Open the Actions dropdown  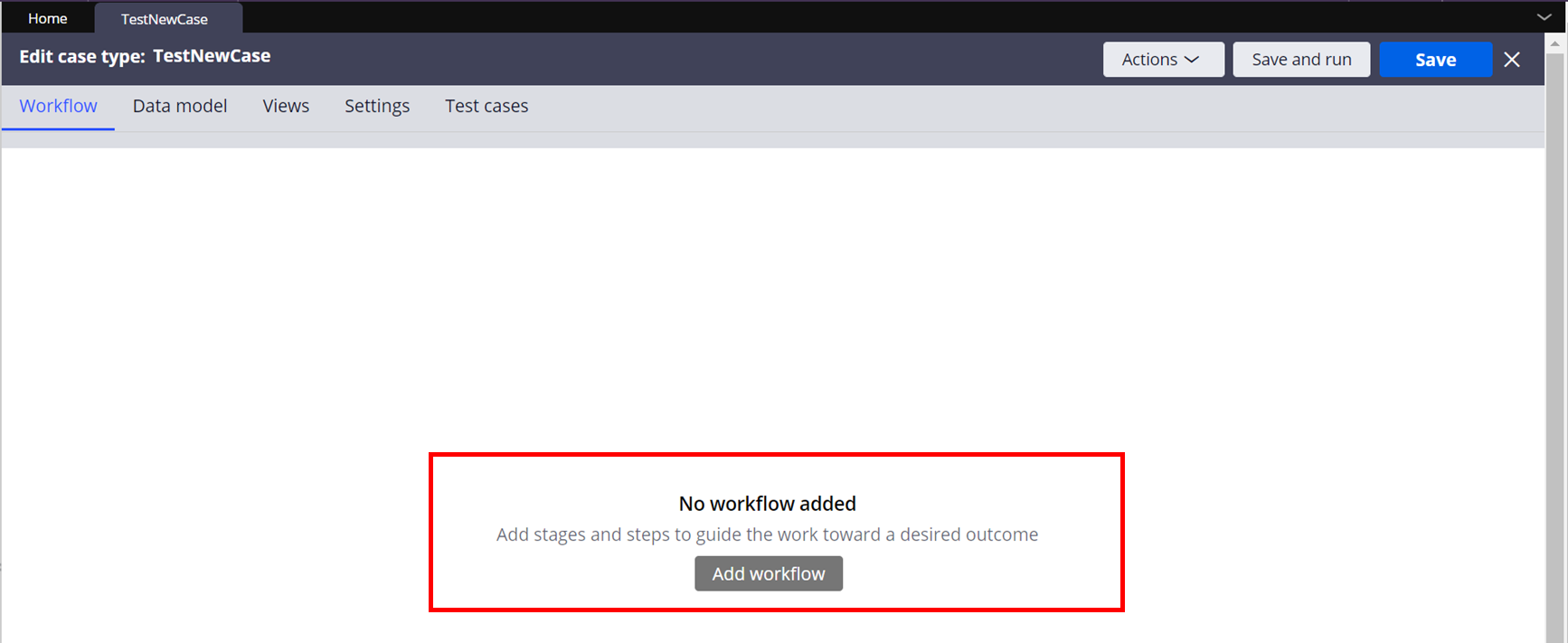coord(1163,60)
